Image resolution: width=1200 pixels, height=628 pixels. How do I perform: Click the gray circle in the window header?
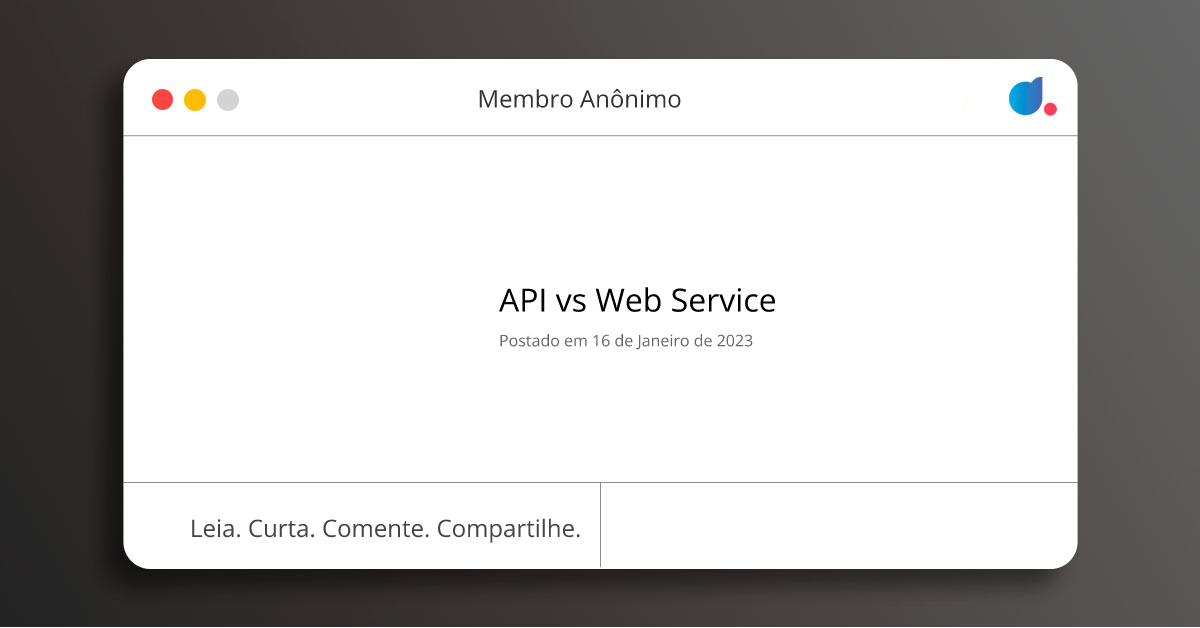click(x=227, y=99)
